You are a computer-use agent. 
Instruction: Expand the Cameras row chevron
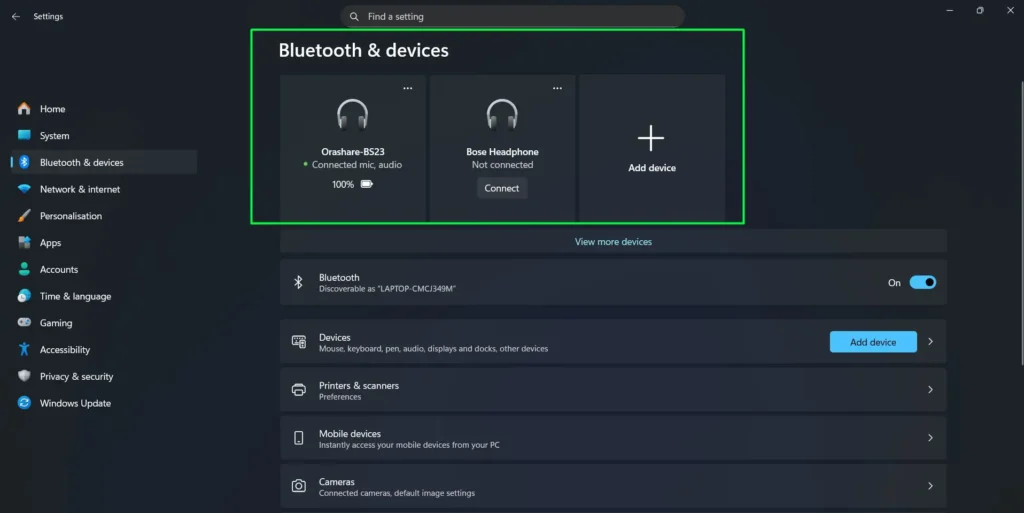[931, 486]
